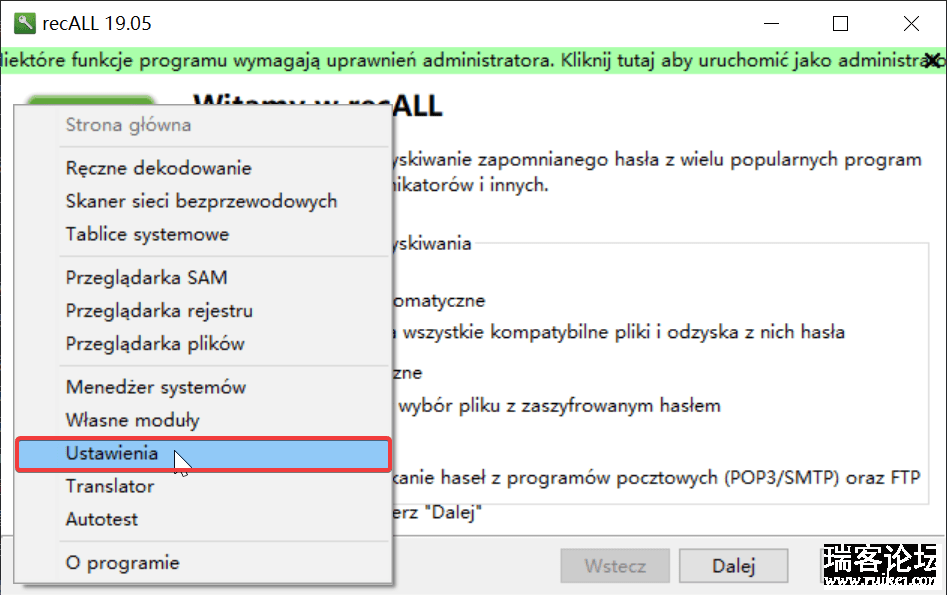Select Strona główna menu item
The image size is (947, 595).
coord(204,125)
